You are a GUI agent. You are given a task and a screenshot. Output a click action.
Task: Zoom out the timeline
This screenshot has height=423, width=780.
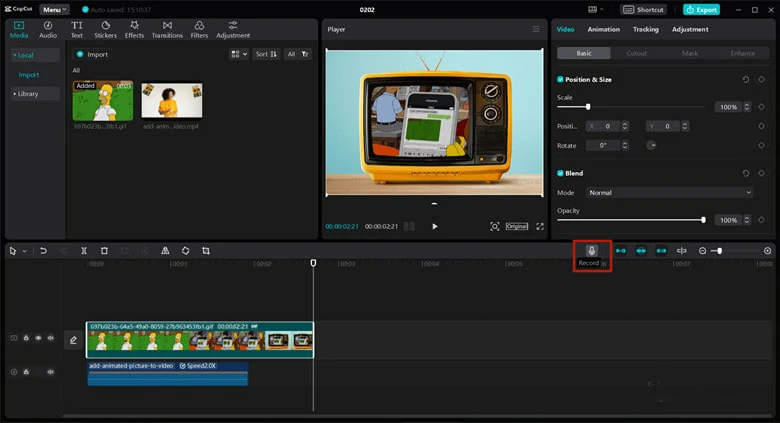click(702, 251)
